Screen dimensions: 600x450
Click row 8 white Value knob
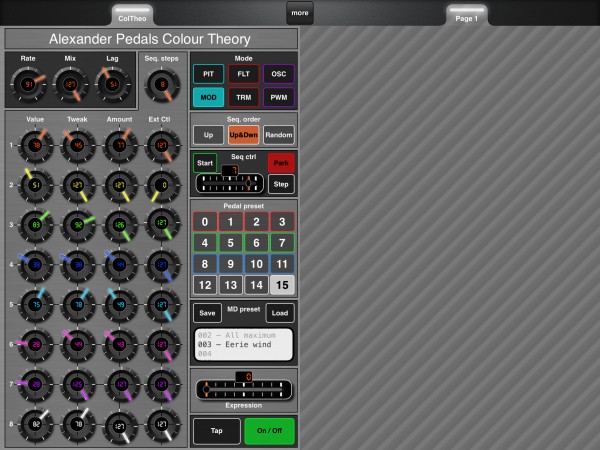(36, 424)
